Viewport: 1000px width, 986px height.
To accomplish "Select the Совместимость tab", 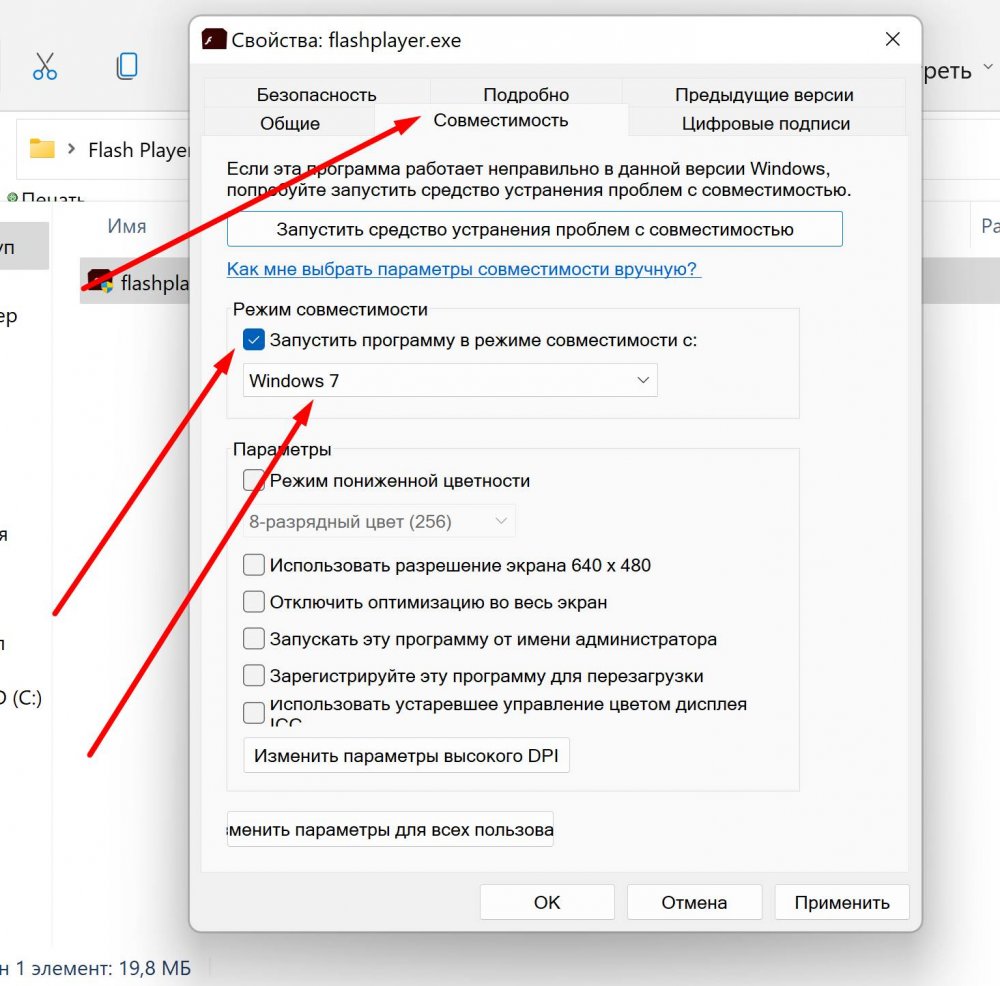I will (x=501, y=121).
